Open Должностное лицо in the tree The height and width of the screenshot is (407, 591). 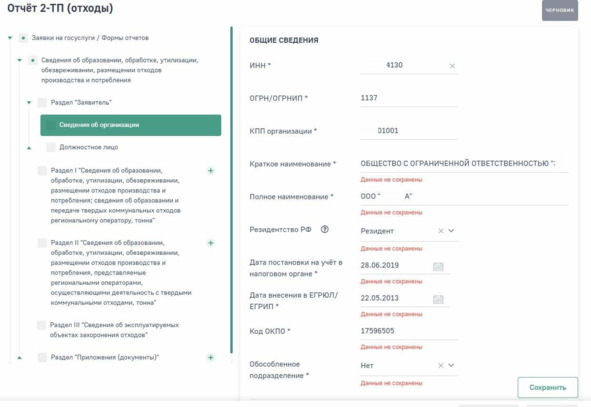click(x=89, y=147)
